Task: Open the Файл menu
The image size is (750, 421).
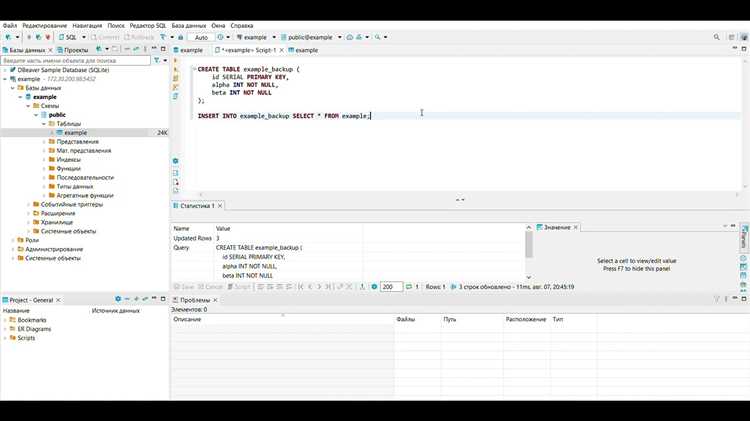Action: tap(10, 26)
